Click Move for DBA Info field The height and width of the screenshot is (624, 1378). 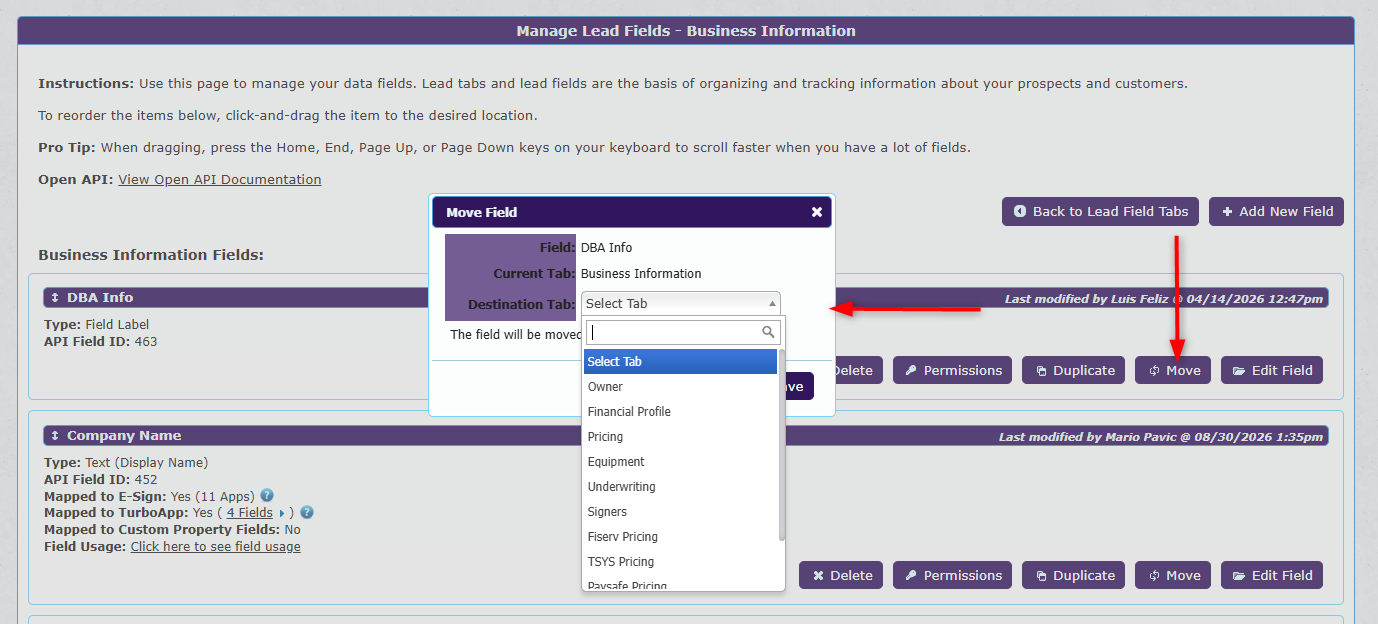coord(1173,370)
